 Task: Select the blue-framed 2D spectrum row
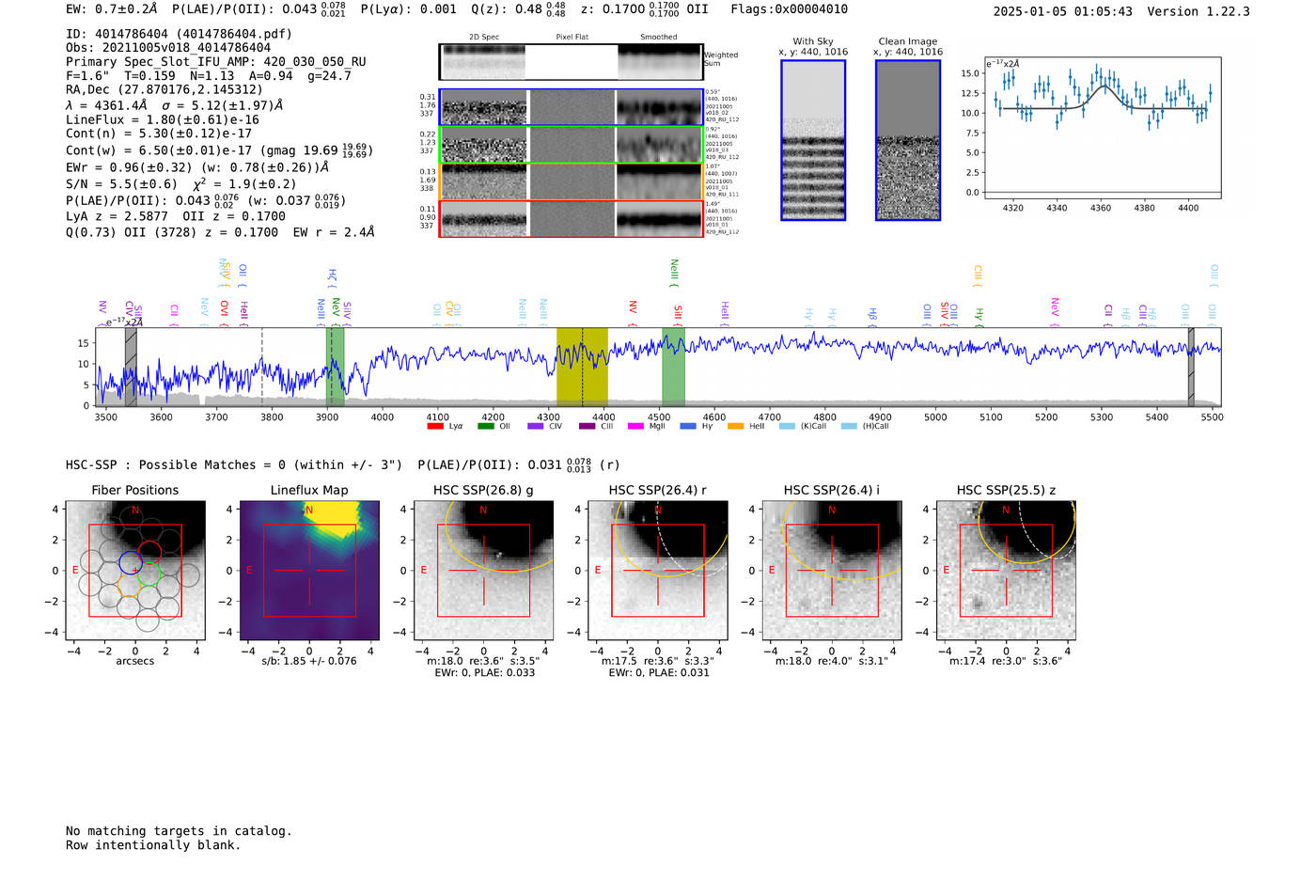pyautogui.click(x=572, y=107)
